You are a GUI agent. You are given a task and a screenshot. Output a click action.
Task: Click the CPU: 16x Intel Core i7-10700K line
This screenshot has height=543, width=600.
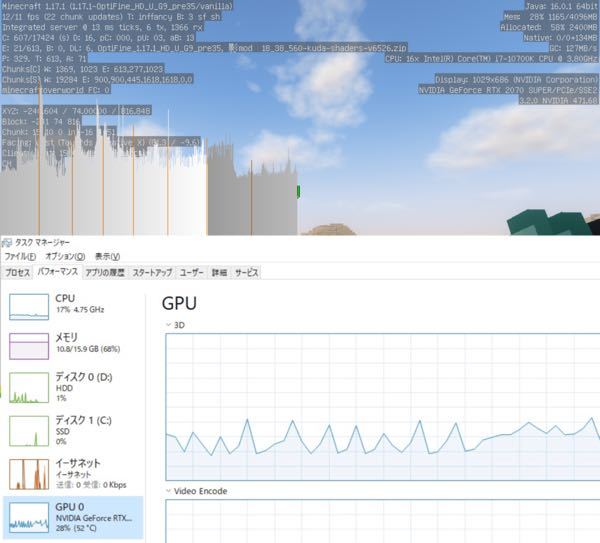click(x=491, y=59)
